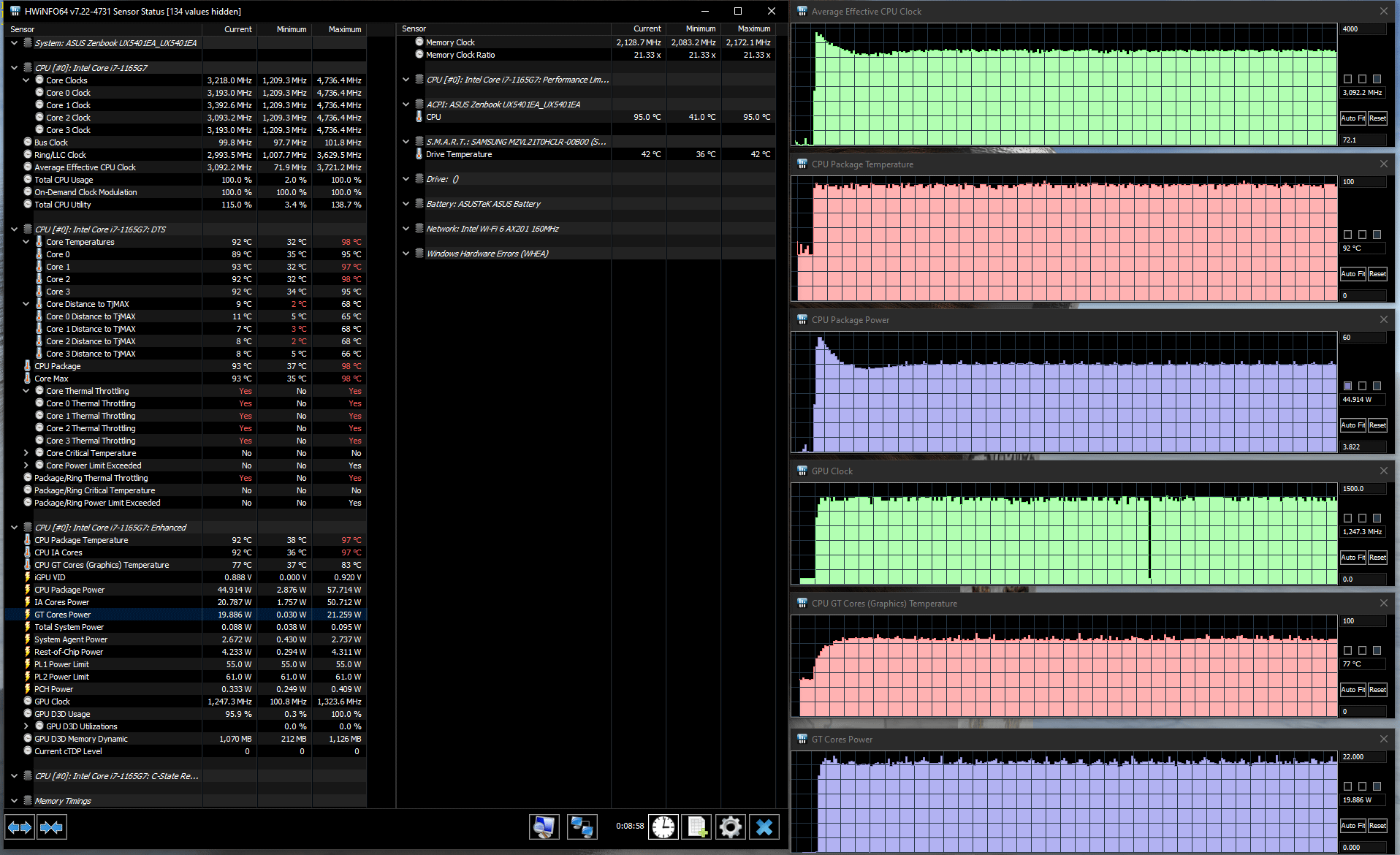The width and height of the screenshot is (1400, 855).
Task: Click the middle small box in GPU Clock graph
Action: pyautogui.click(x=1362, y=518)
